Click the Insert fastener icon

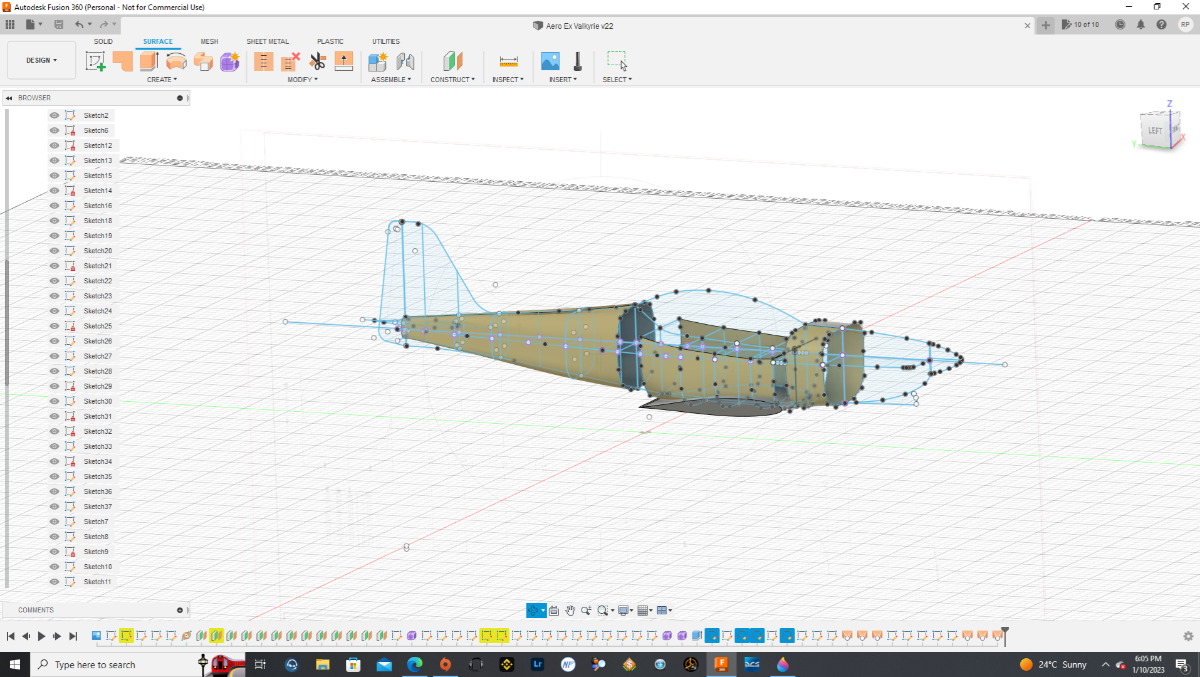tap(577, 62)
